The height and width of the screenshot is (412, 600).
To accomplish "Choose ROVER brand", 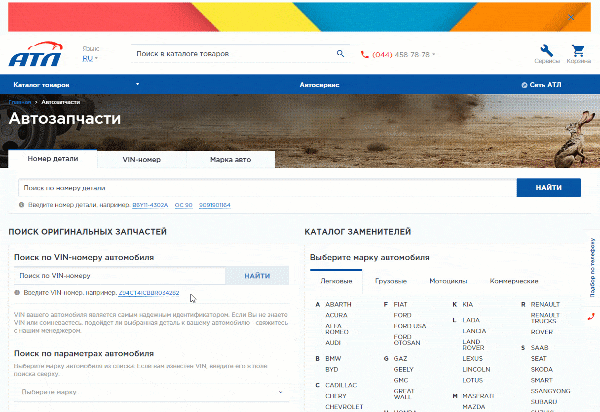I will 541,332.
